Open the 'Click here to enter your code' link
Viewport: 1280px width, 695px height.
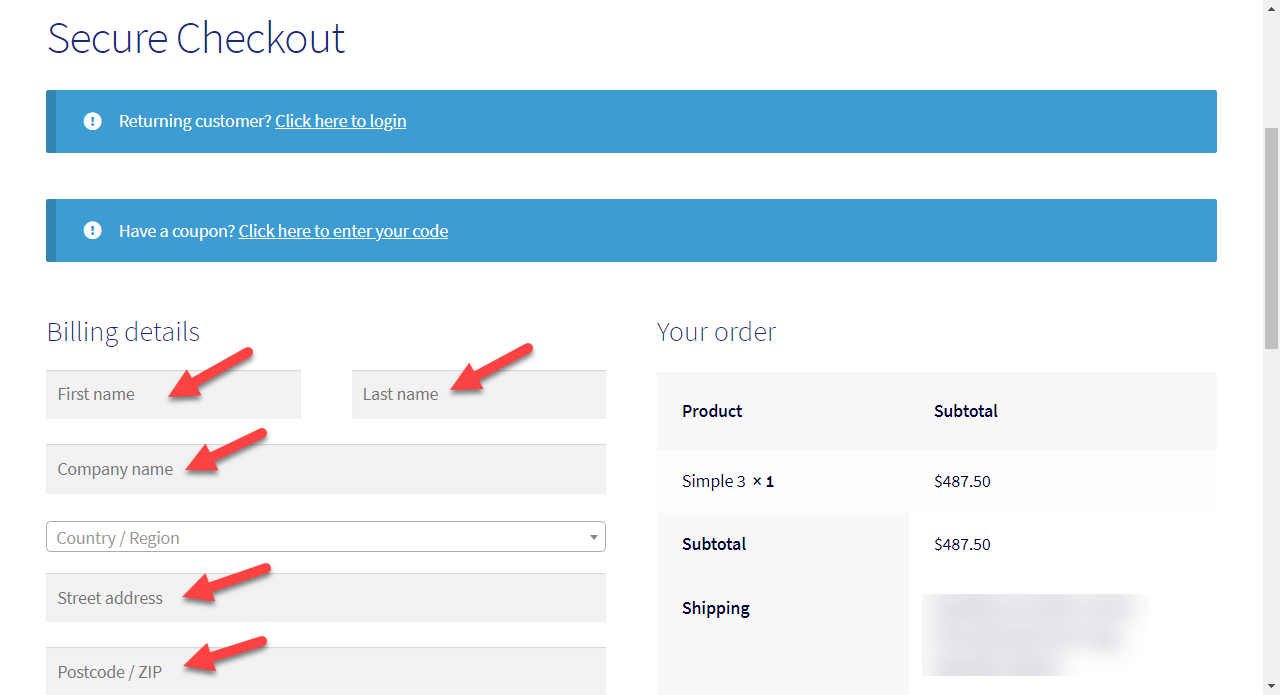(343, 231)
